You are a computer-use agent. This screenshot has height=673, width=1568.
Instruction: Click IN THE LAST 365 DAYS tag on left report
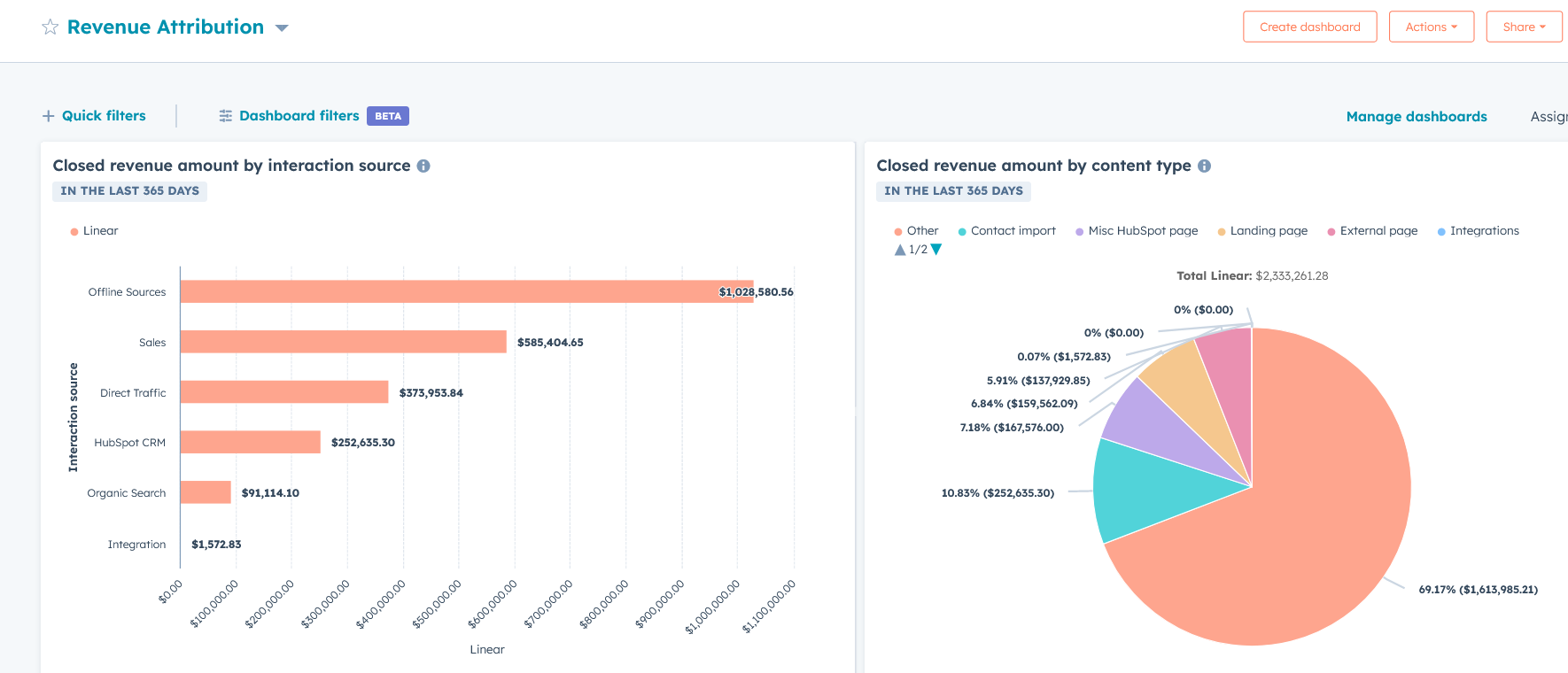(129, 191)
